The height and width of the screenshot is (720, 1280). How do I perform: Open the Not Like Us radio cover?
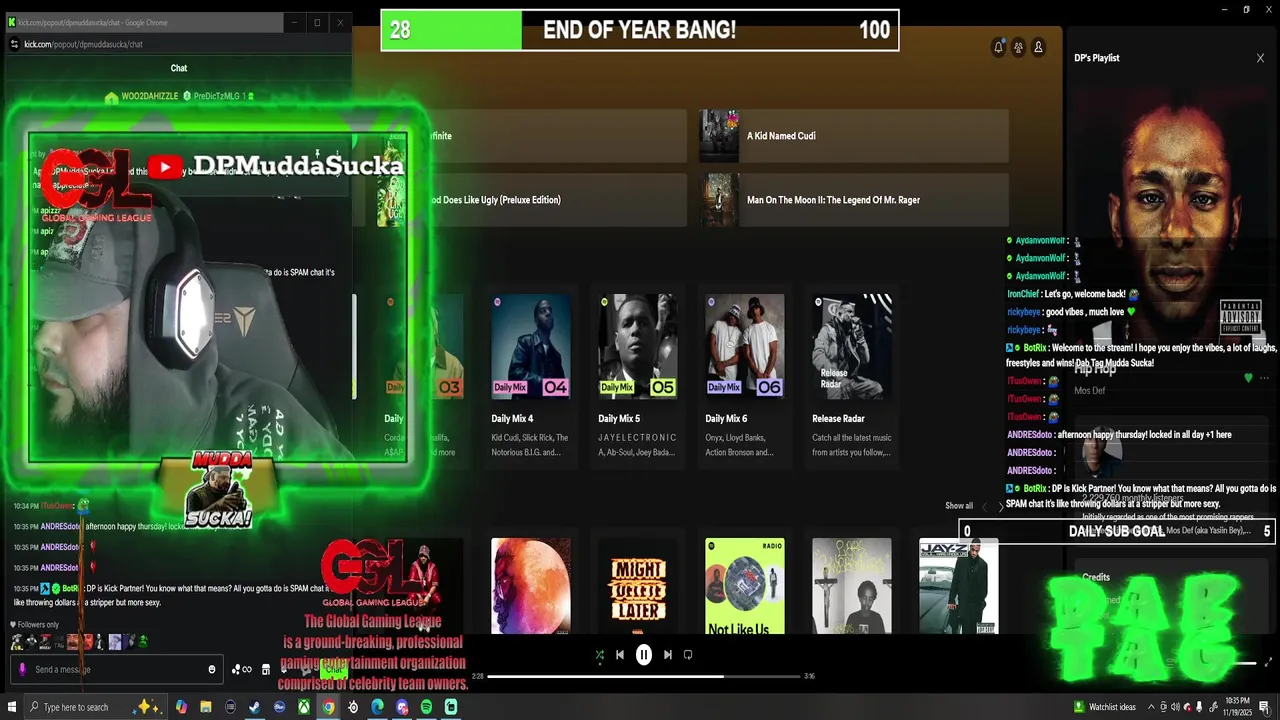(745, 586)
